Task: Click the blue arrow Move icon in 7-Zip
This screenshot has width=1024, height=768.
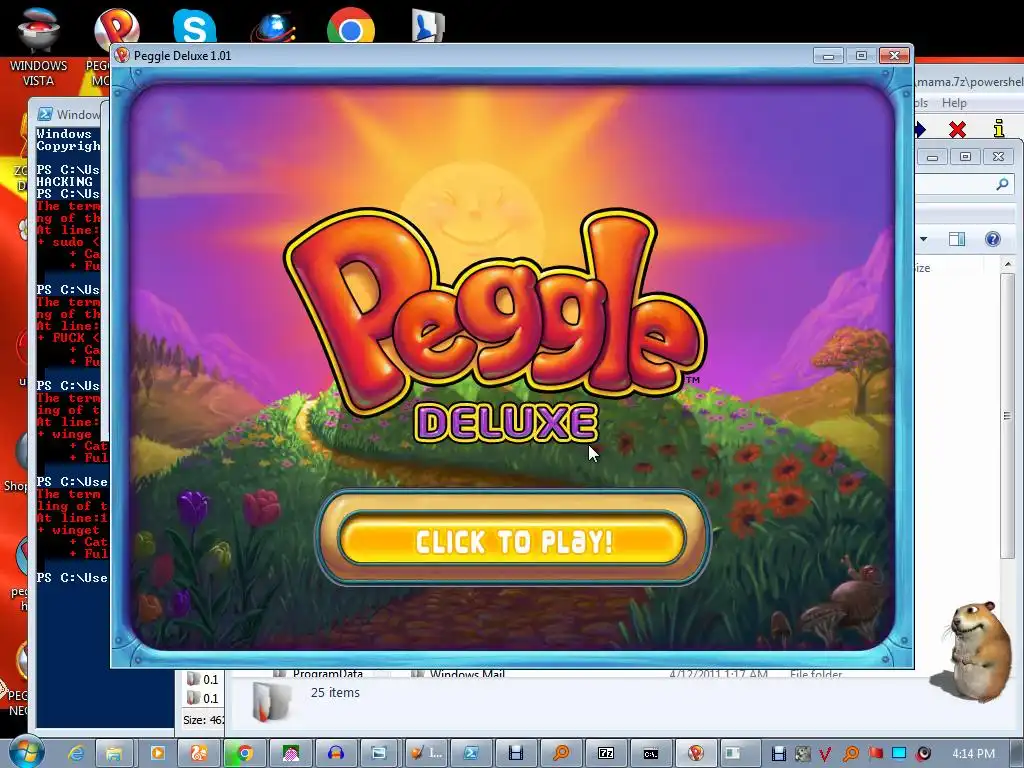Action: 920,129
